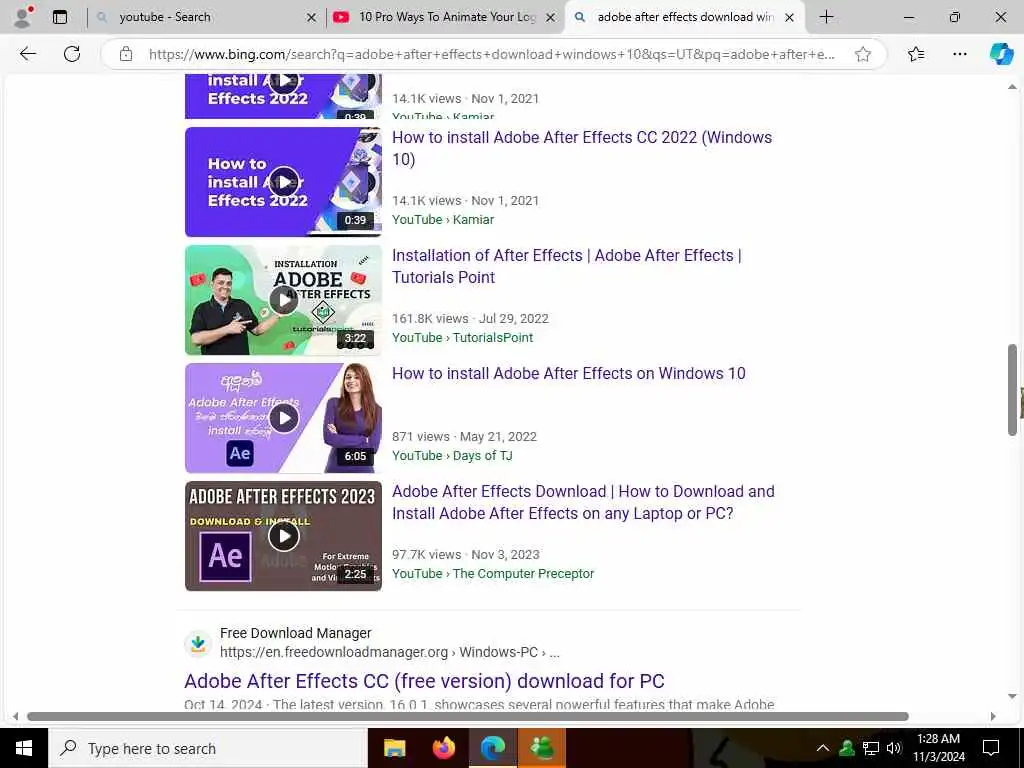Screen dimensions: 1024x768
Task: Click the address bar URL field
Action: (492, 54)
